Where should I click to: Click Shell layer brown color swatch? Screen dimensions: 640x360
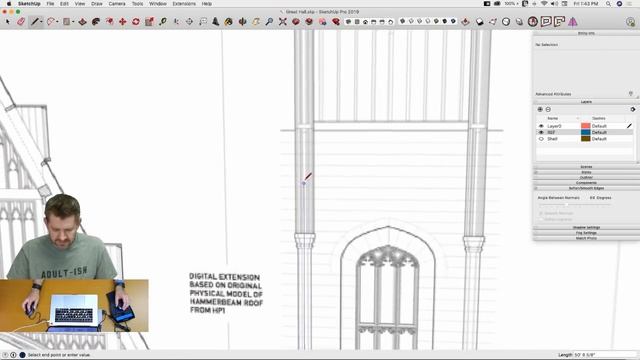click(x=586, y=139)
